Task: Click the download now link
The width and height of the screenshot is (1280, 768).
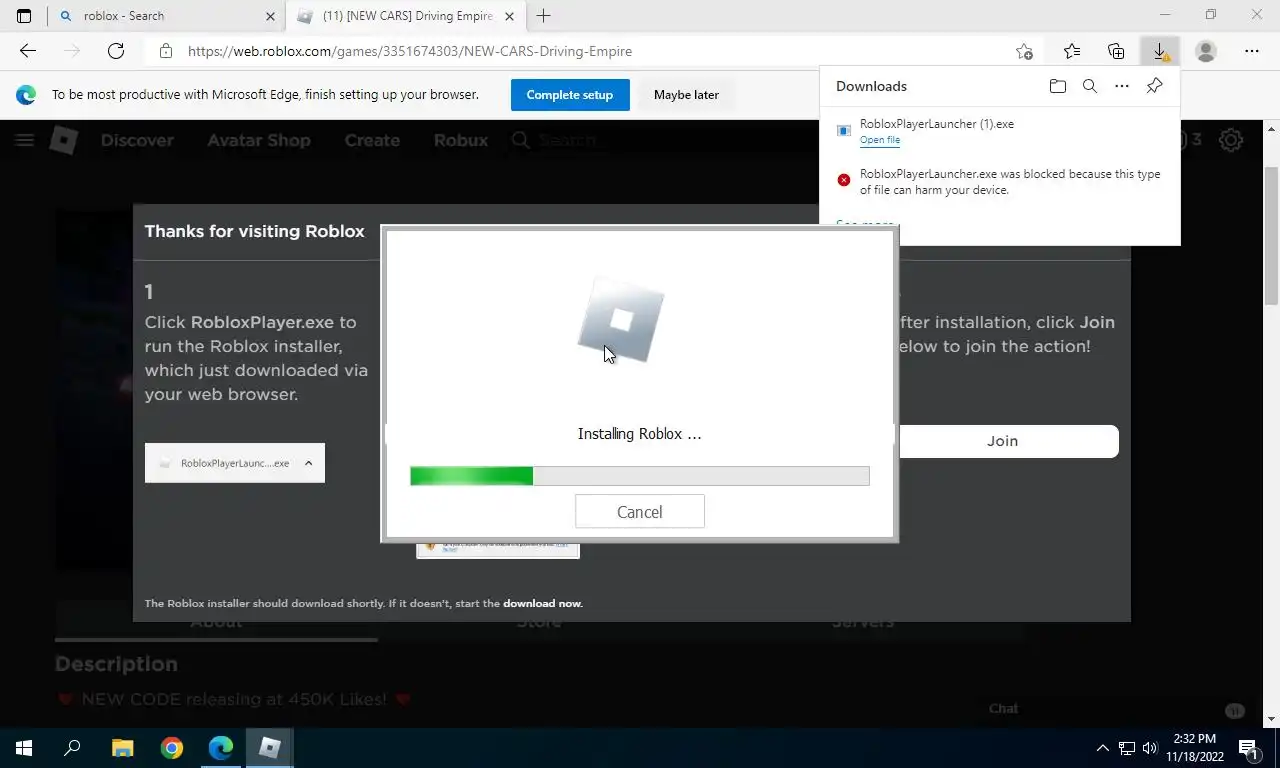Action: click(542, 603)
